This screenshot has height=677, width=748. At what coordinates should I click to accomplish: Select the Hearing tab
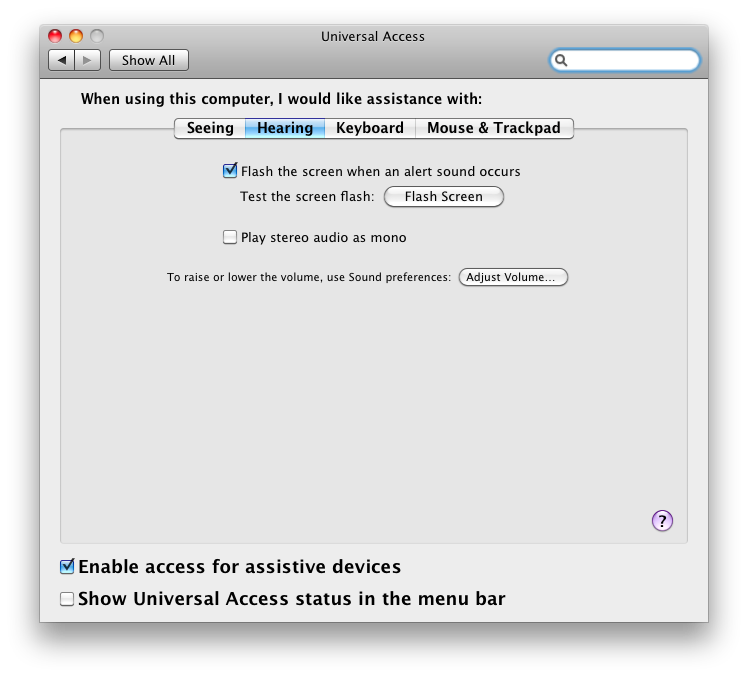[285, 128]
